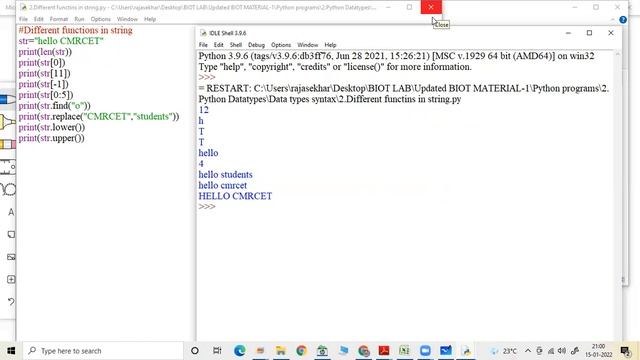Open Options menu in IDLE Shell
Image resolution: width=640 pixels, height=360 pixels.
(281, 45)
